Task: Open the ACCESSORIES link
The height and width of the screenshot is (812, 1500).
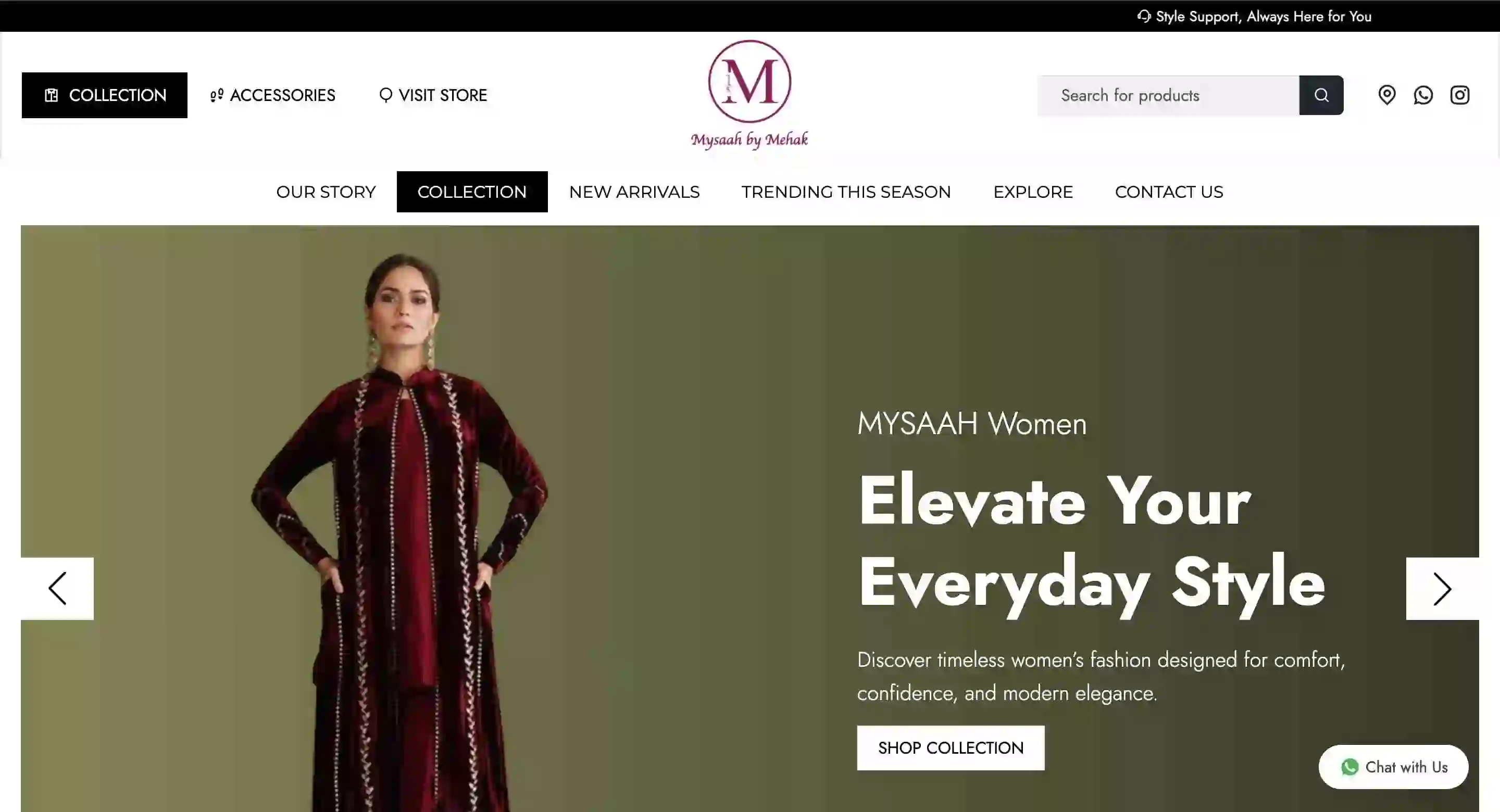Action: pos(272,95)
